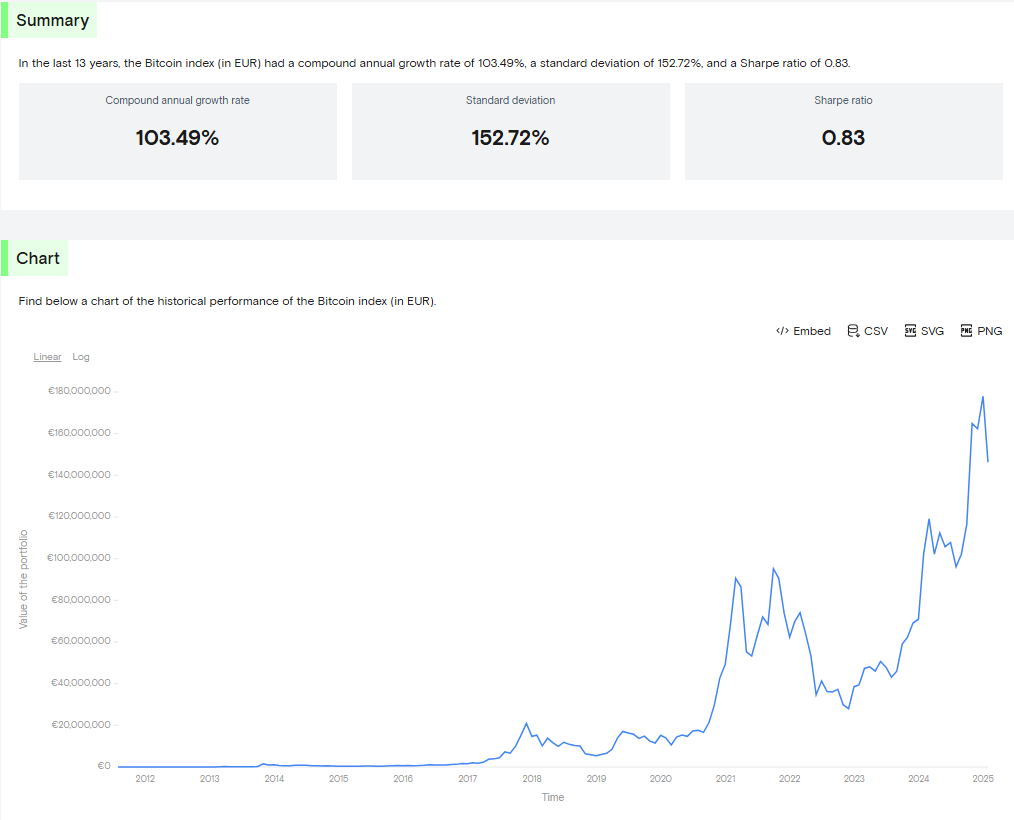1014x820 pixels.
Task: Switch chart scale to Log
Action: point(81,357)
